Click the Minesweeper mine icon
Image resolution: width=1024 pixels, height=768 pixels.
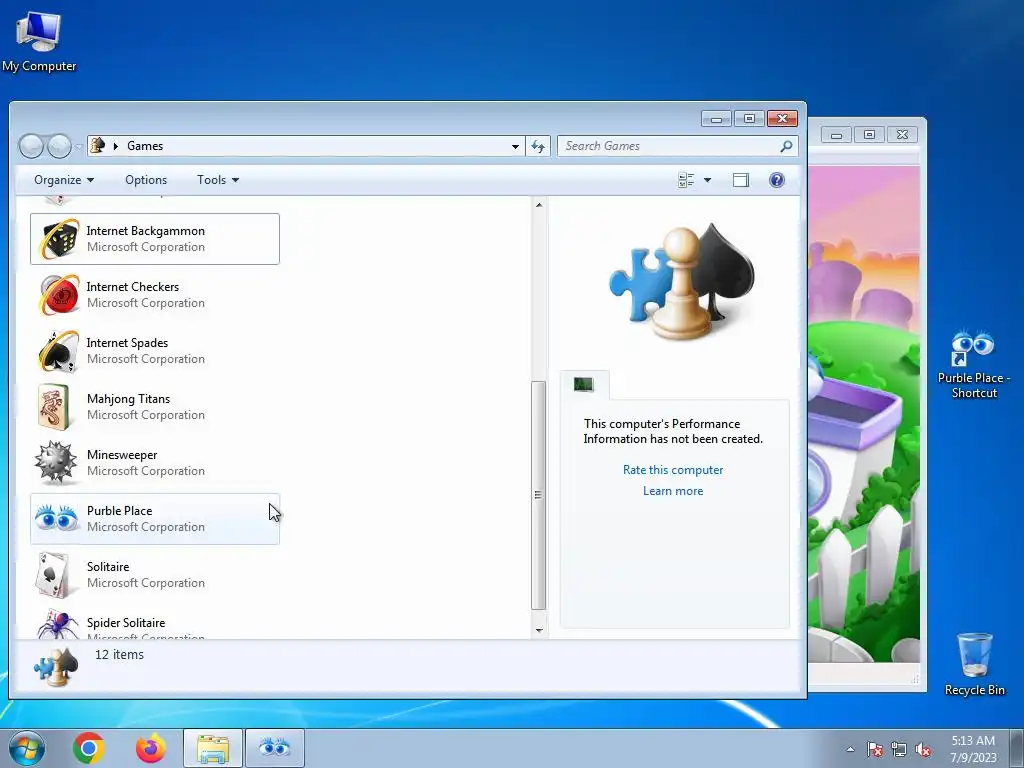(x=56, y=463)
